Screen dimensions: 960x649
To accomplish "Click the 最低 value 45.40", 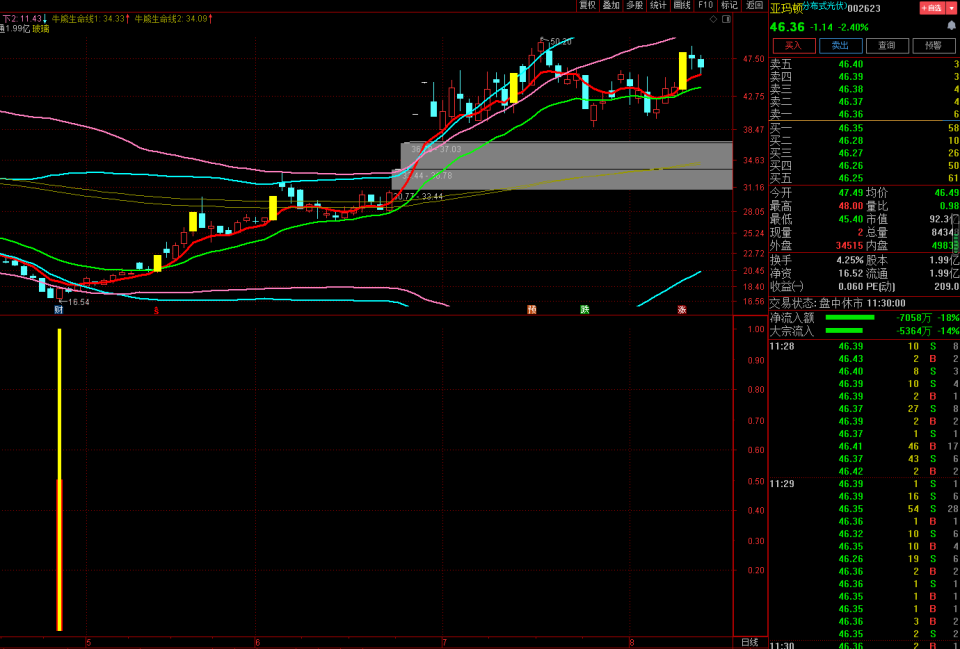I will point(850,219).
